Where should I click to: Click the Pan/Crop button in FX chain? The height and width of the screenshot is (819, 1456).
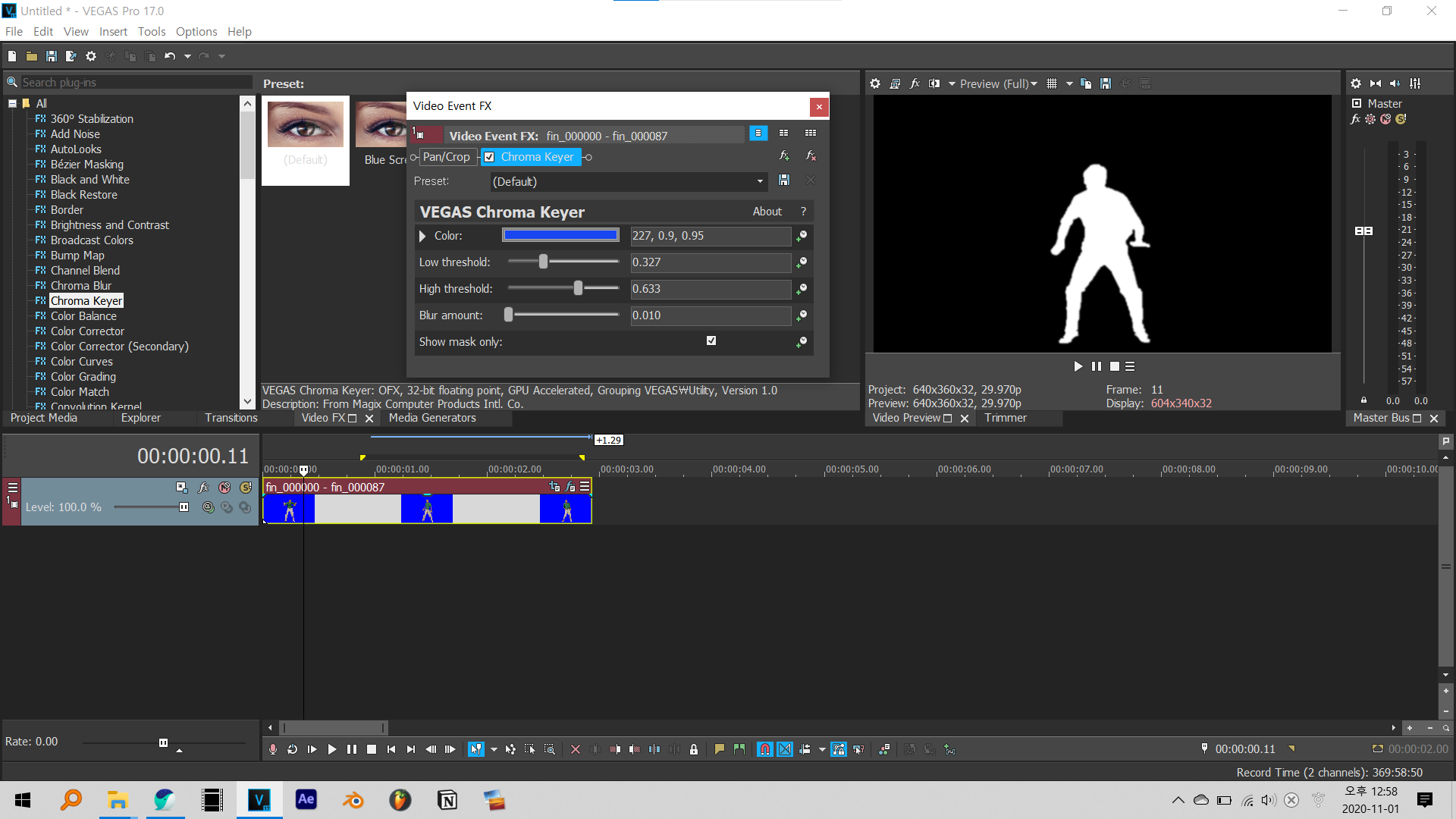click(446, 157)
